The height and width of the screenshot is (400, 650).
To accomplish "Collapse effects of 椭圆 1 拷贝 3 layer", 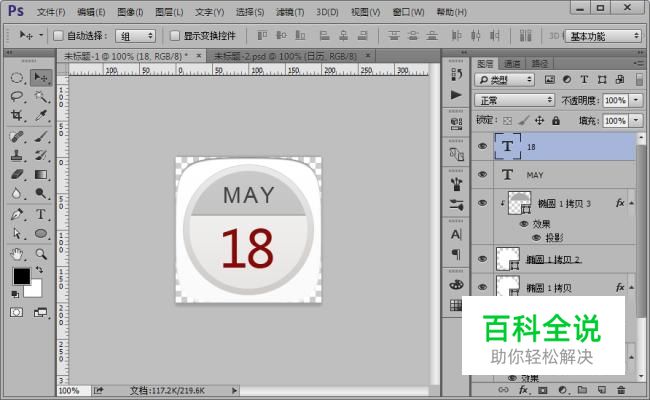I will click(x=631, y=203).
